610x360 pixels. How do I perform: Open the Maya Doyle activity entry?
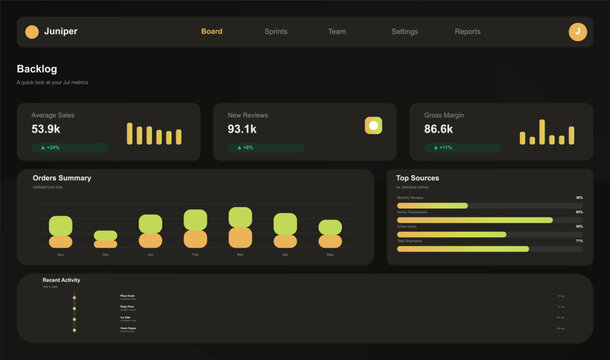[x=128, y=297]
